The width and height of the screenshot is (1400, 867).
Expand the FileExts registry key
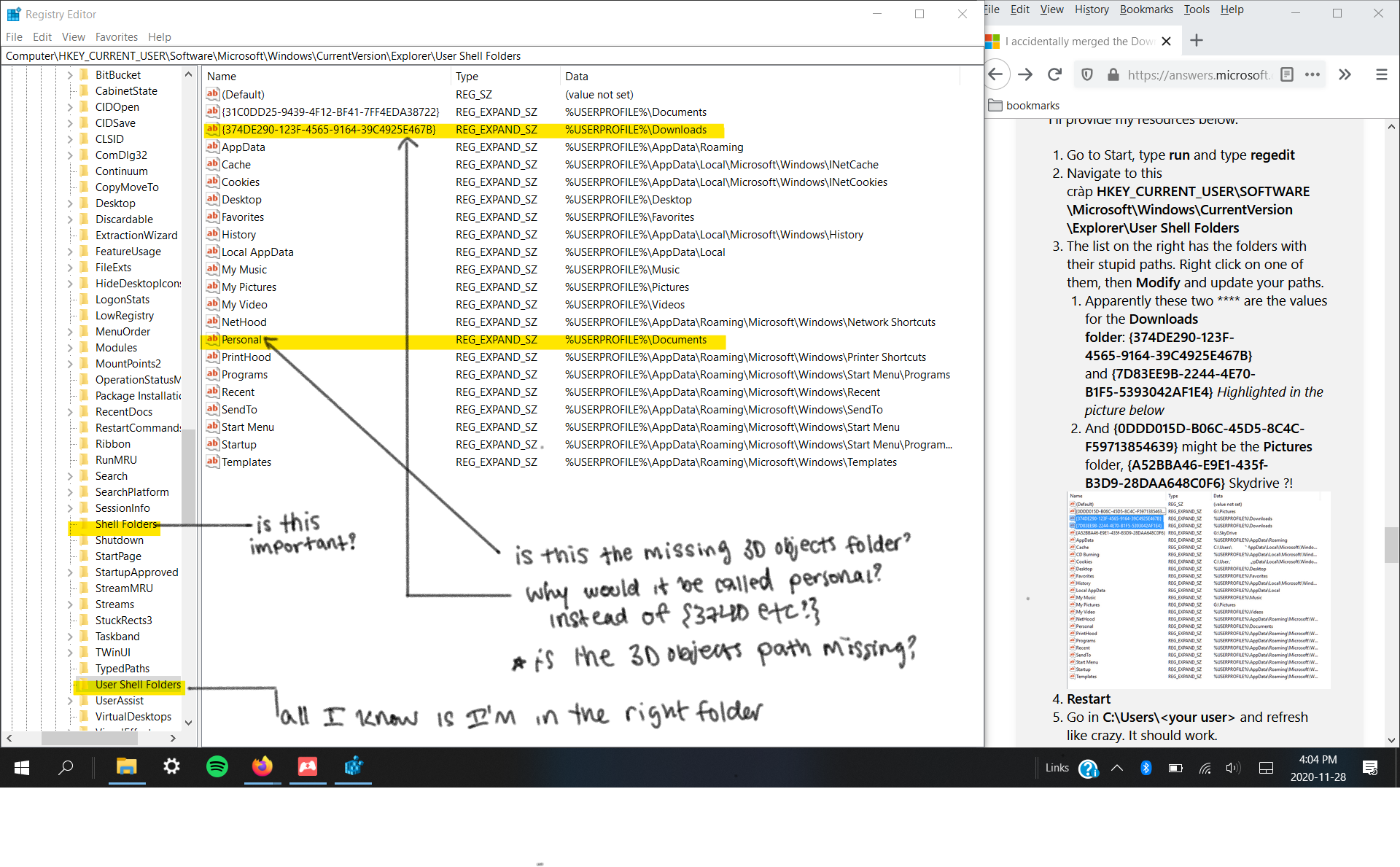(70, 268)
